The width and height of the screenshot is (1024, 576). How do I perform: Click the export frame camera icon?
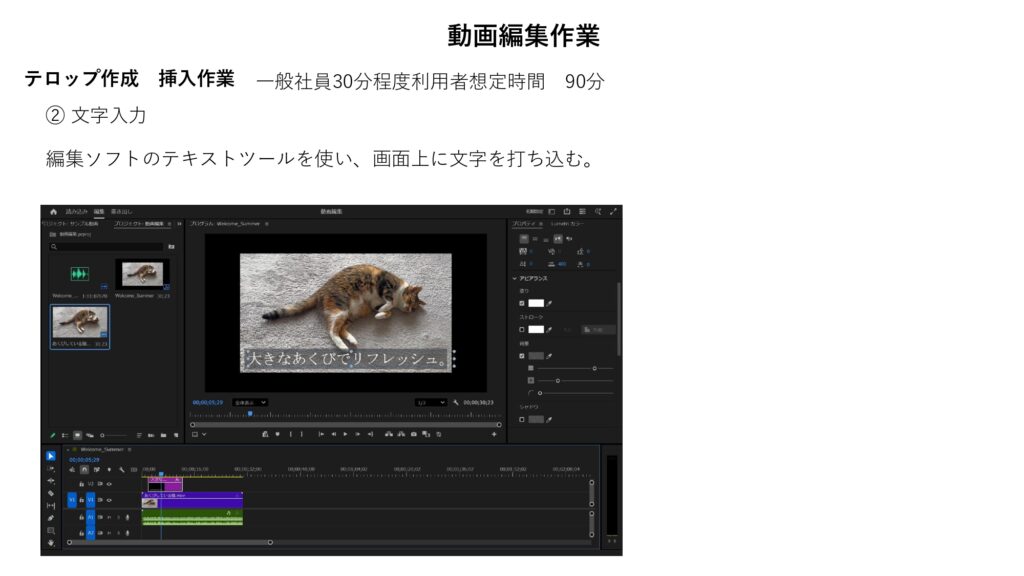coord(414,434)
